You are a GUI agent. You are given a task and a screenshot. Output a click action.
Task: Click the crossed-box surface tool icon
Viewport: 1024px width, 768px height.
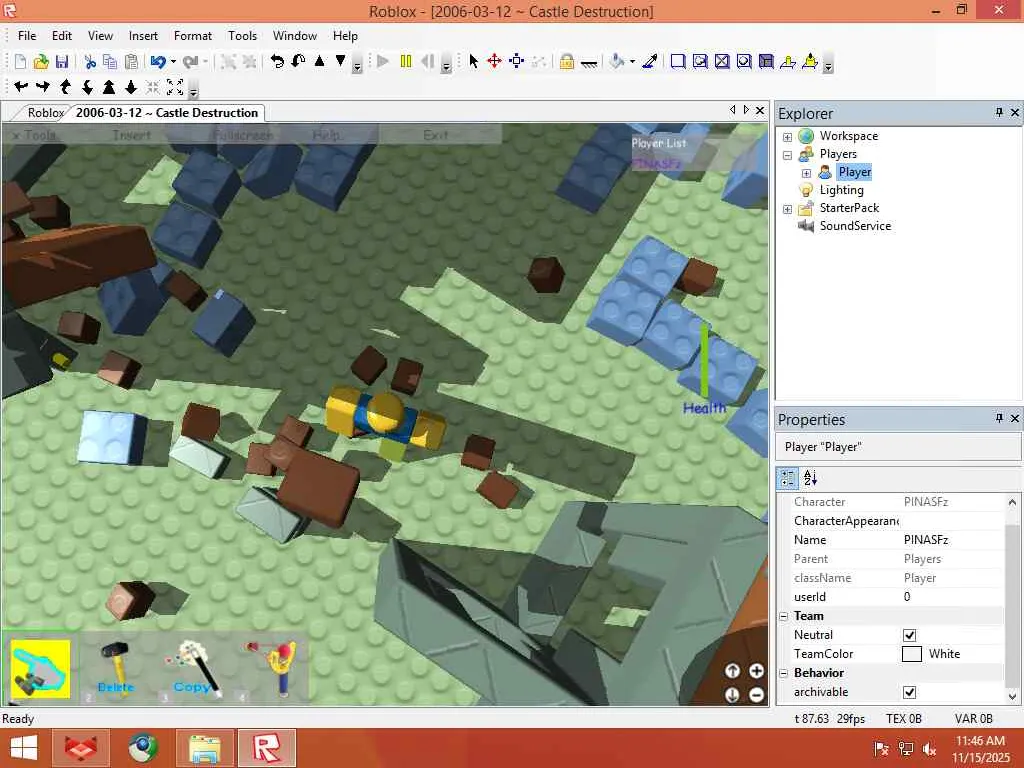click(722, 61)
